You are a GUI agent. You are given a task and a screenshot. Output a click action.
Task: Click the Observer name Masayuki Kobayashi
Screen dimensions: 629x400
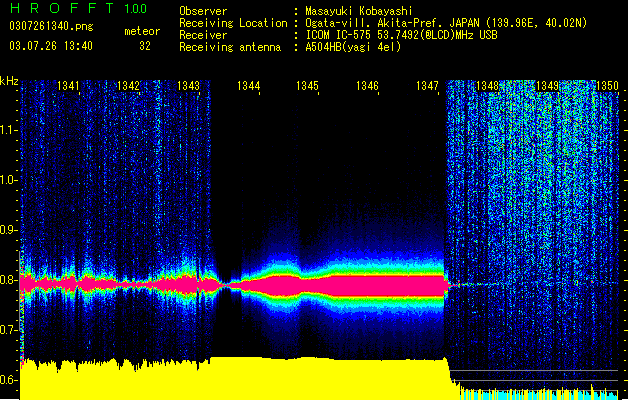[359, 11]
